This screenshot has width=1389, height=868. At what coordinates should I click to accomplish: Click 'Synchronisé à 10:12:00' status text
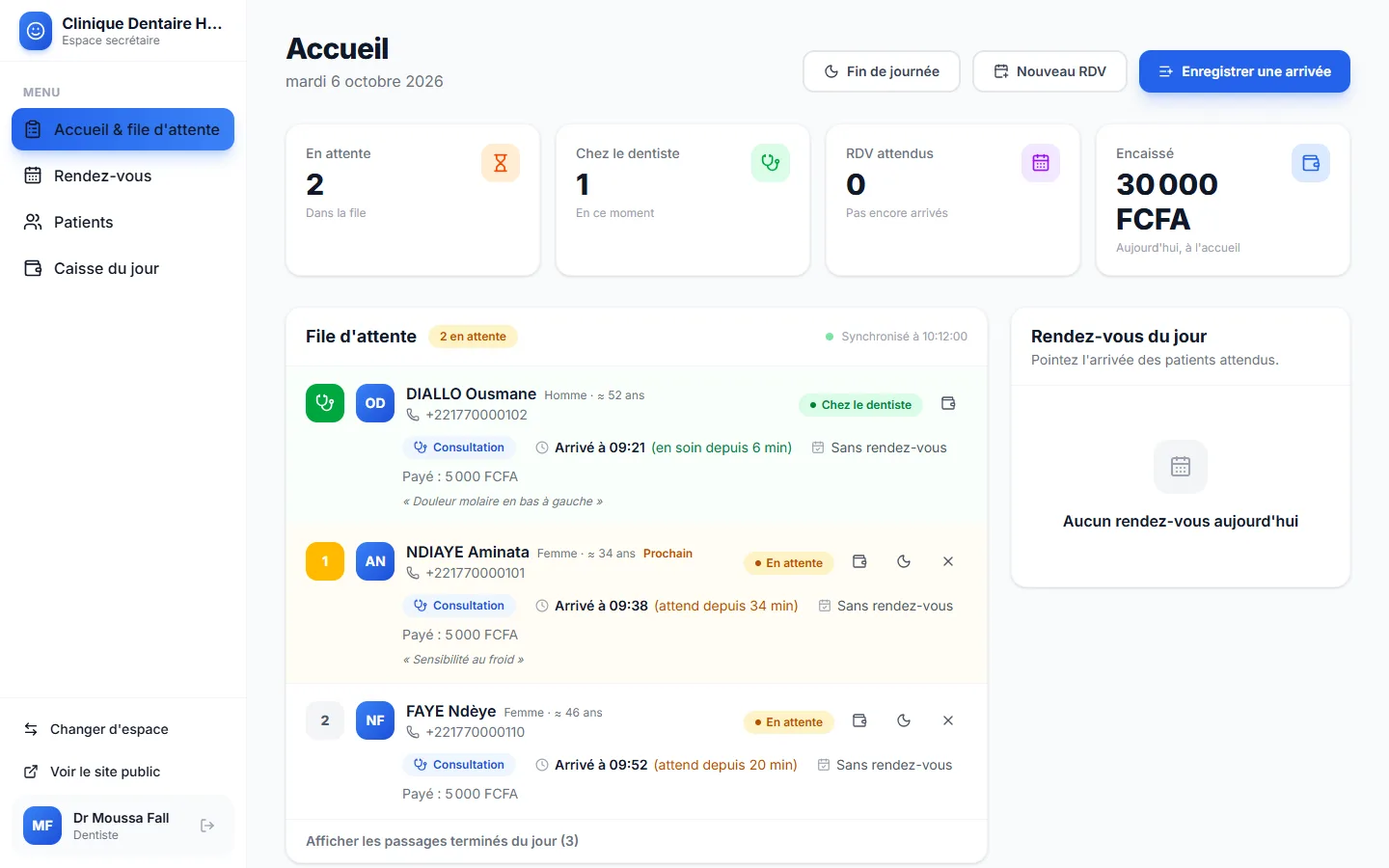coord(904,337)
